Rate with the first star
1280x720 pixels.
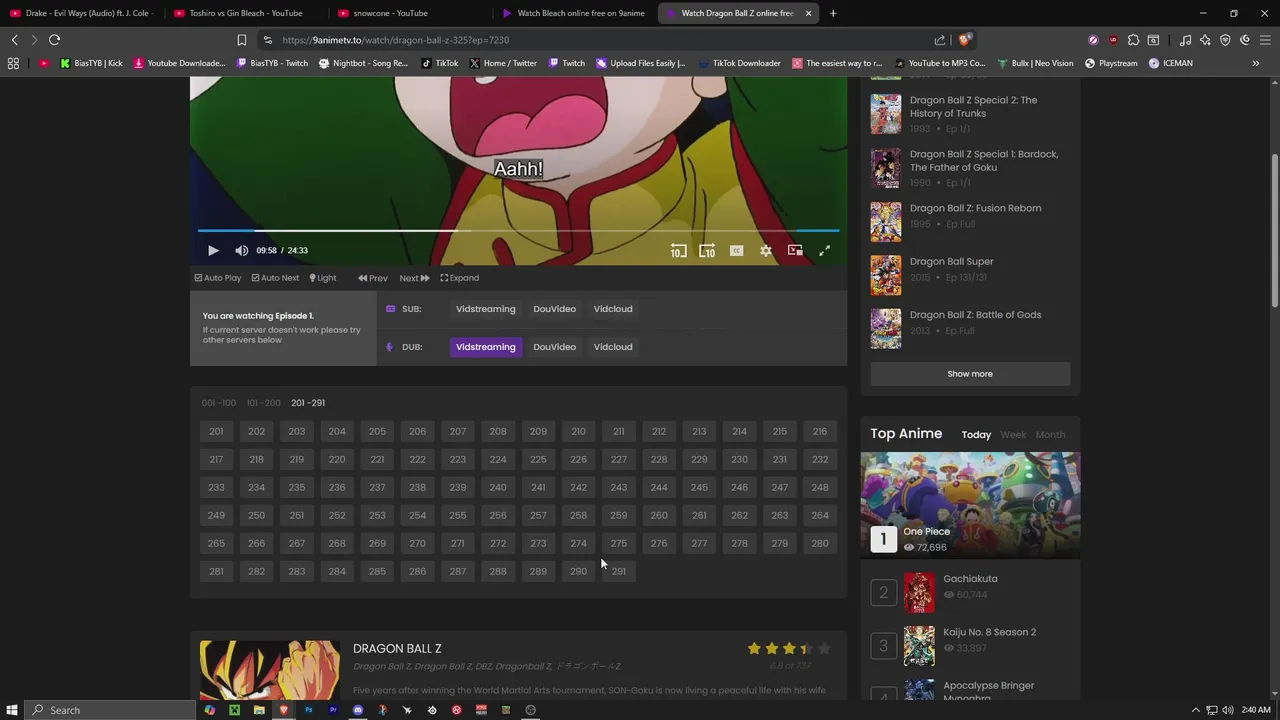point(754,649)
